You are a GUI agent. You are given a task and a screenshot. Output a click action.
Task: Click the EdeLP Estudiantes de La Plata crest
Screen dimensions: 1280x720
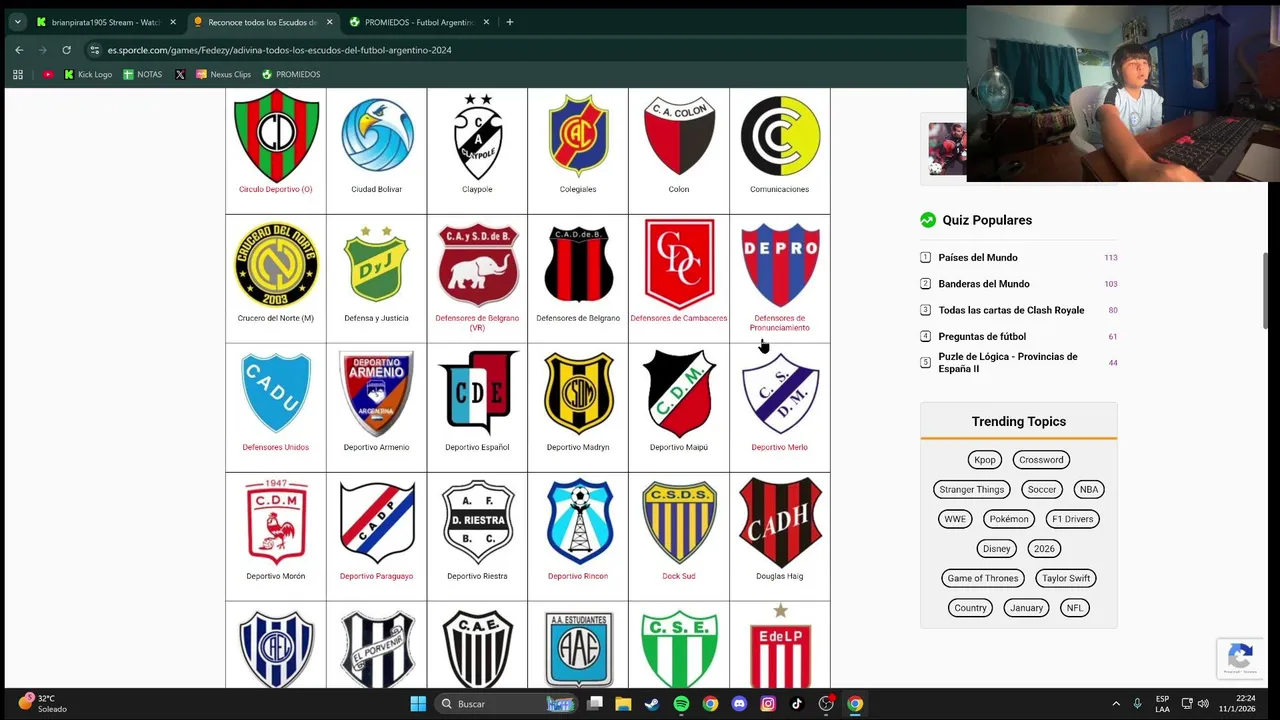pos(780,646)
